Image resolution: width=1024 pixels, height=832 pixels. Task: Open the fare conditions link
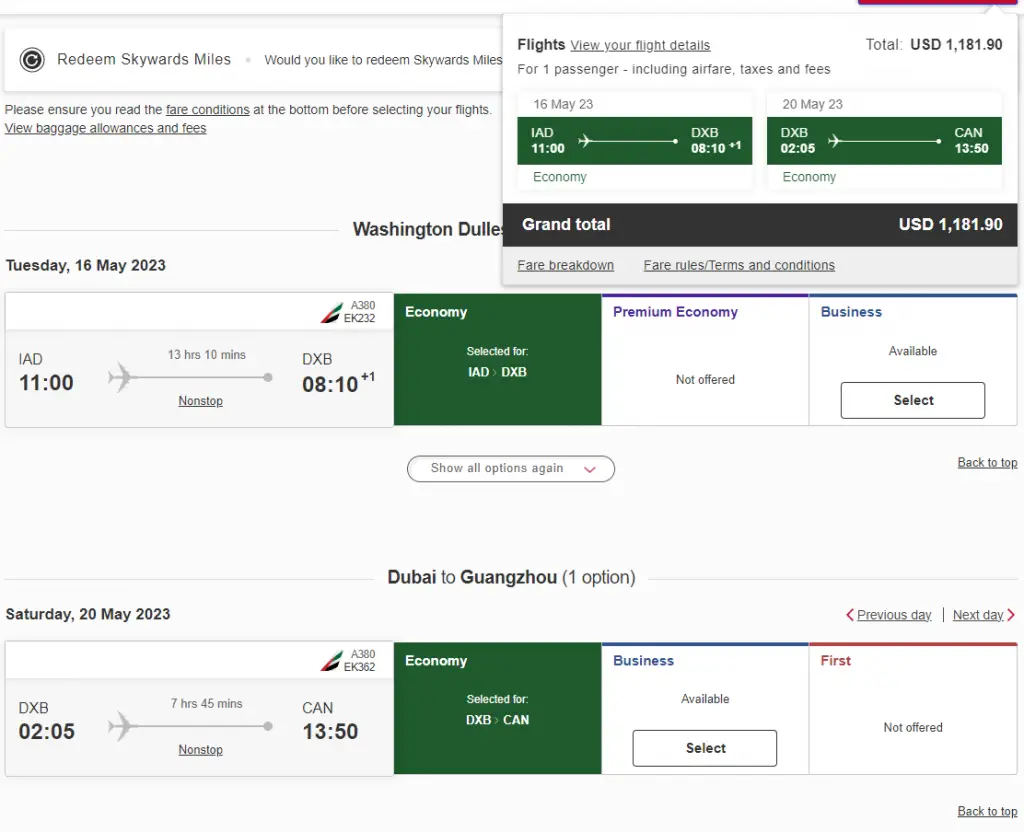[207, 110]
